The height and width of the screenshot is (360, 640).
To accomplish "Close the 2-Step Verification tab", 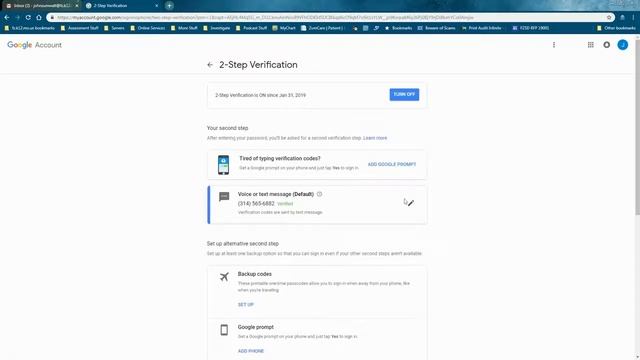I will [157, 6].
